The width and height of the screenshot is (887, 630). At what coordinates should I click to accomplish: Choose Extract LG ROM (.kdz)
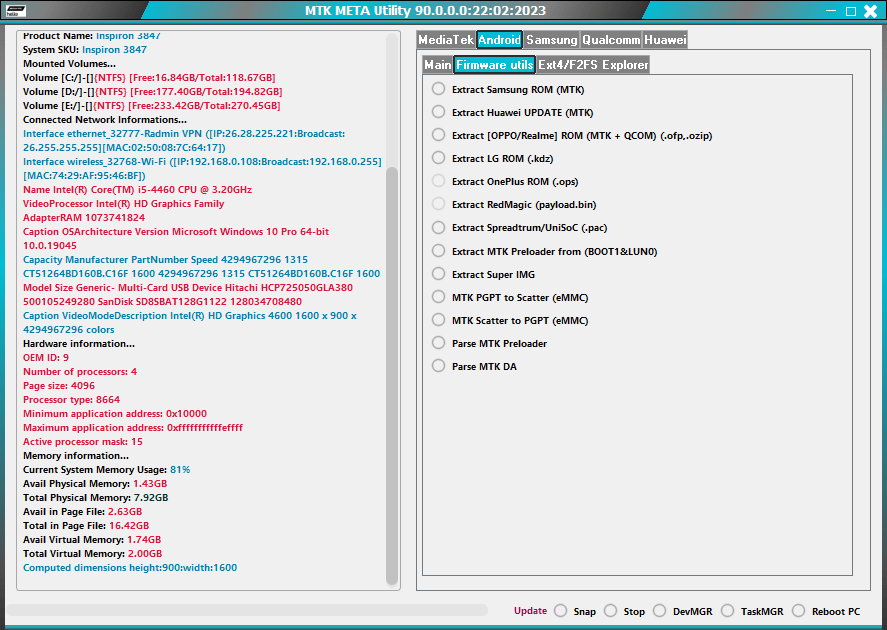pos(437,158)
